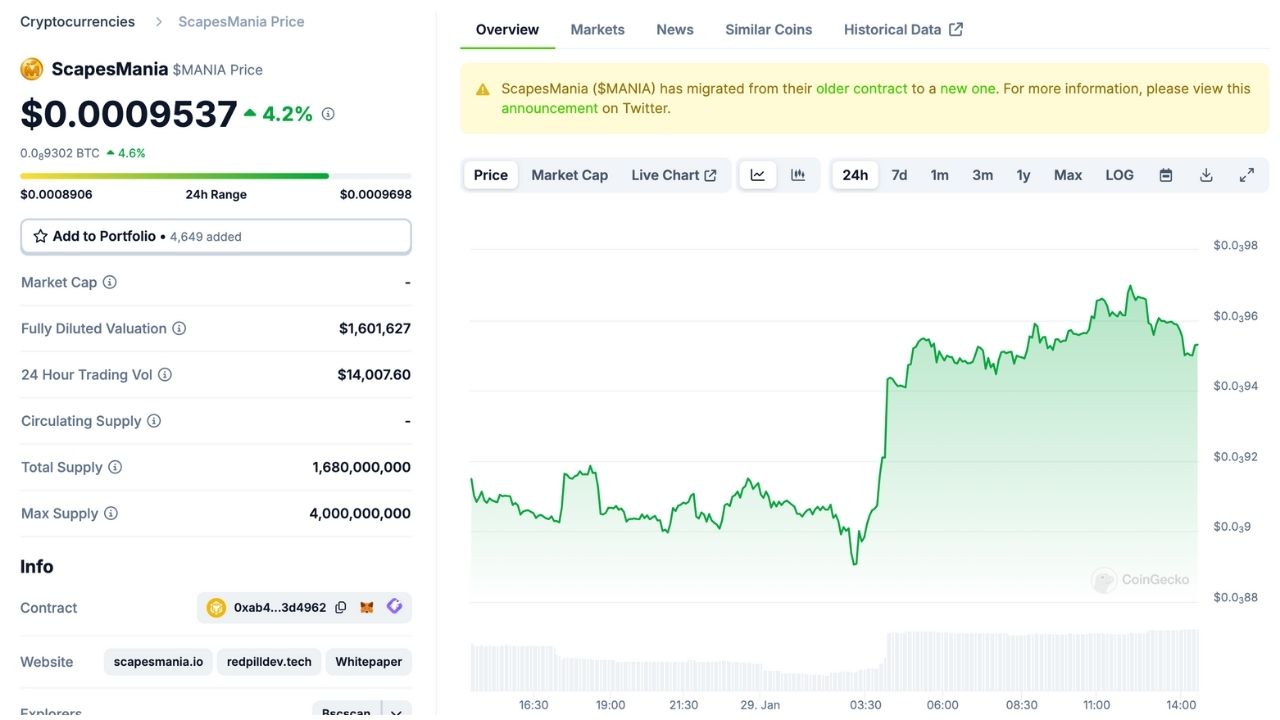1280x720 pixels.
Task: Select the Max time range
Action: pos(1067,175)
